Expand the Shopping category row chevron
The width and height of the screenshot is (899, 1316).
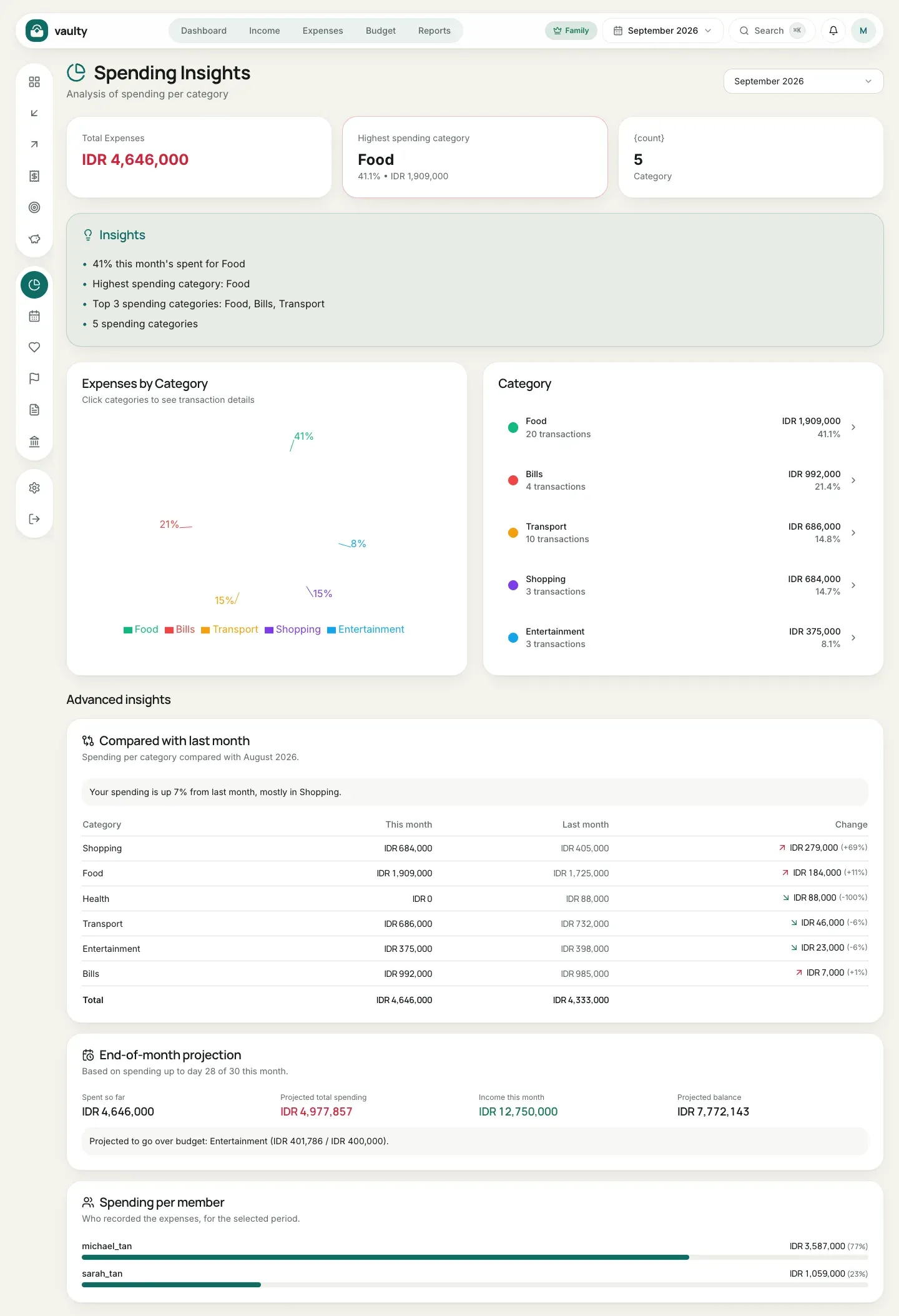point(853,585)
